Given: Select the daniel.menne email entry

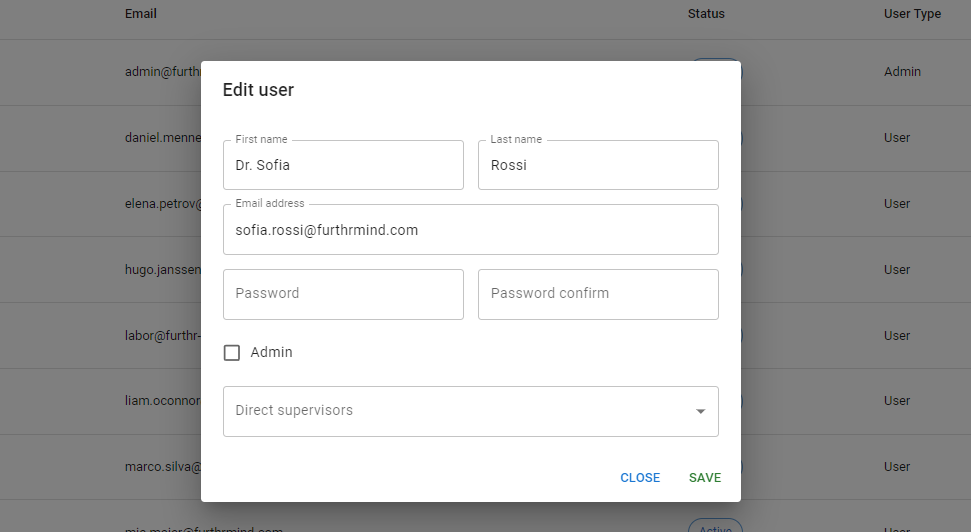Looking at the screenshot, I should point(162,138).
